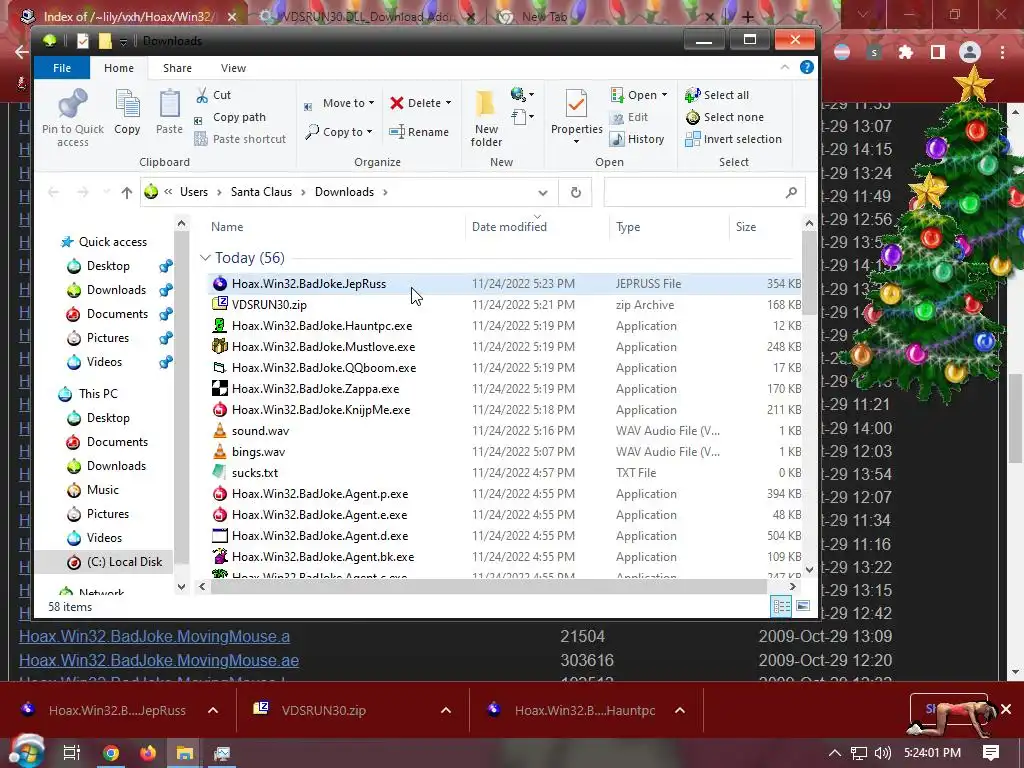Click the horizontal scrollbar of file list
Screen dimensions: 1024x768
pyautogui.click(x=488, y=586)
